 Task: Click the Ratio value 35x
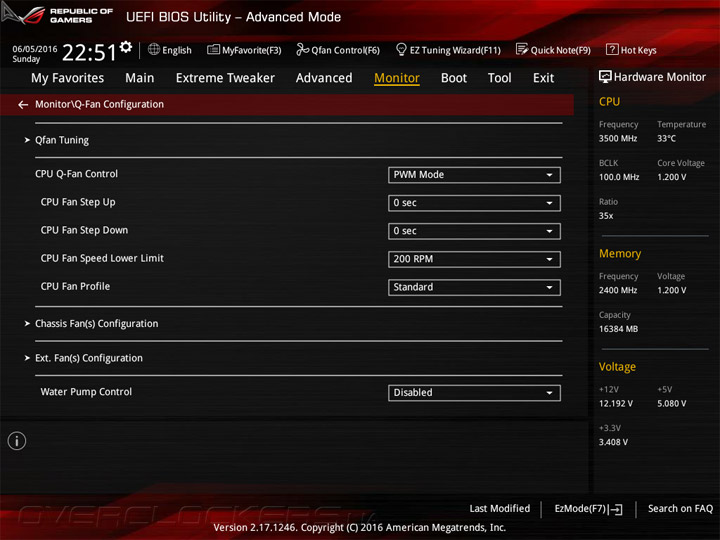pos(606,216)
